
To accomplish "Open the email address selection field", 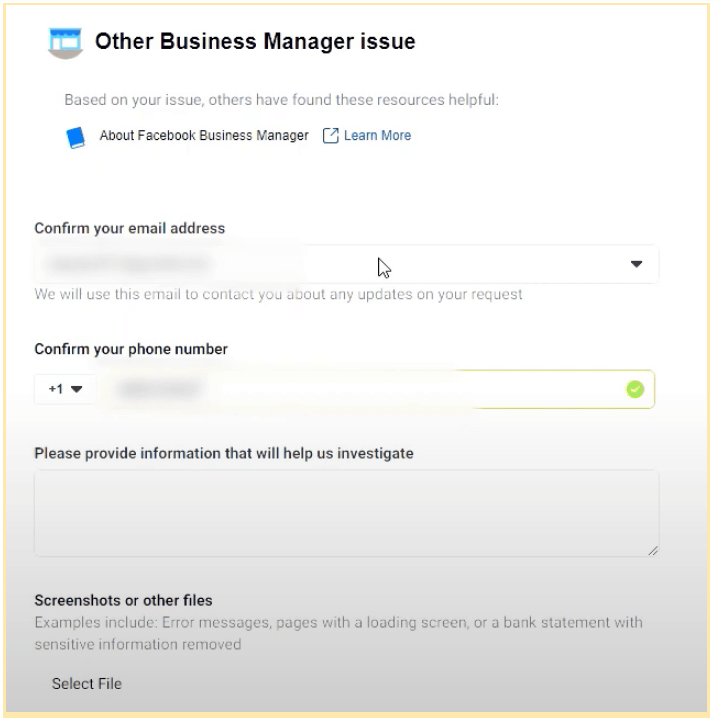I will [x=346, y=264].
